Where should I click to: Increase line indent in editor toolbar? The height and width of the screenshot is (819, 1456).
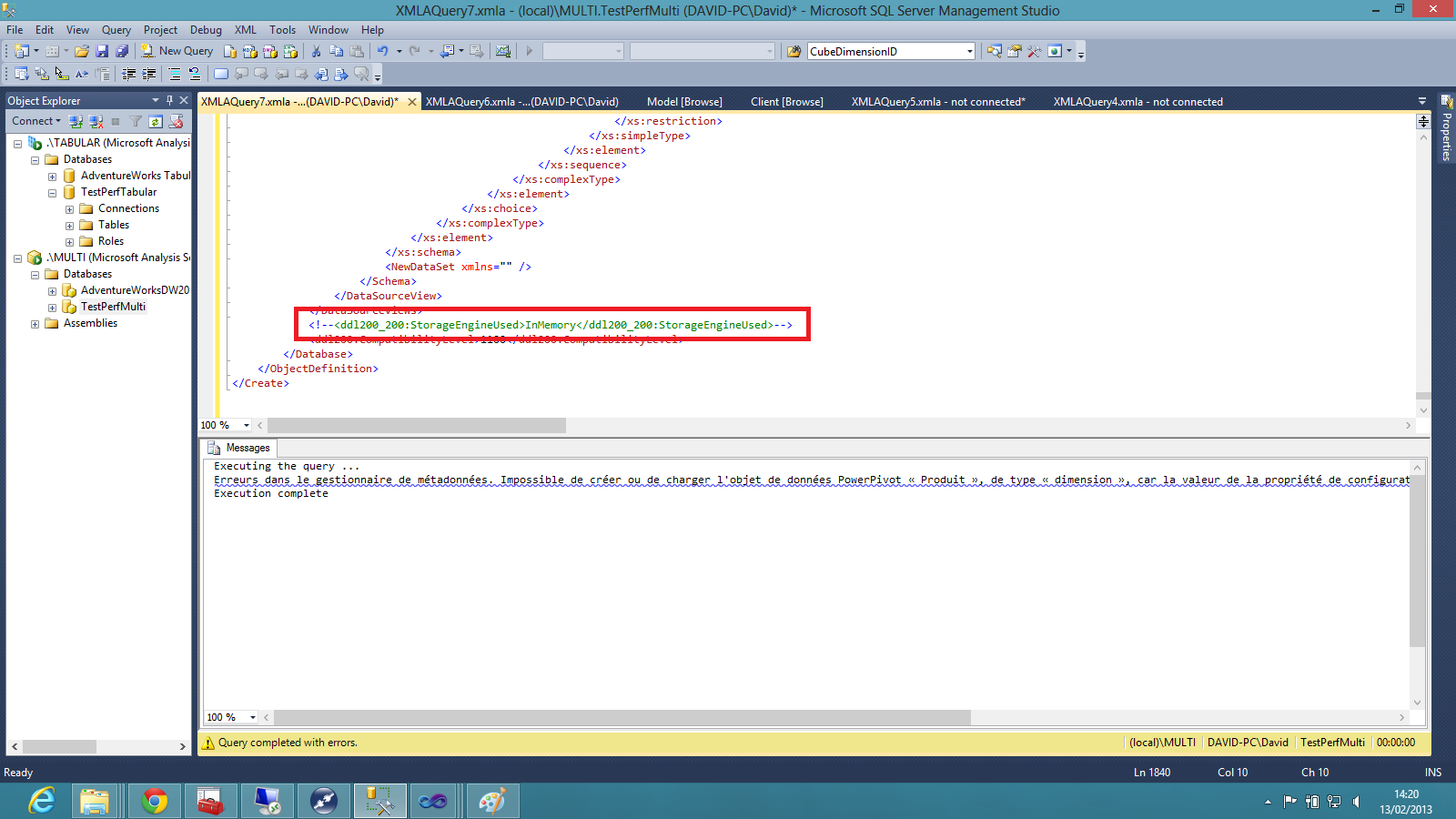[x=149, y=74]
